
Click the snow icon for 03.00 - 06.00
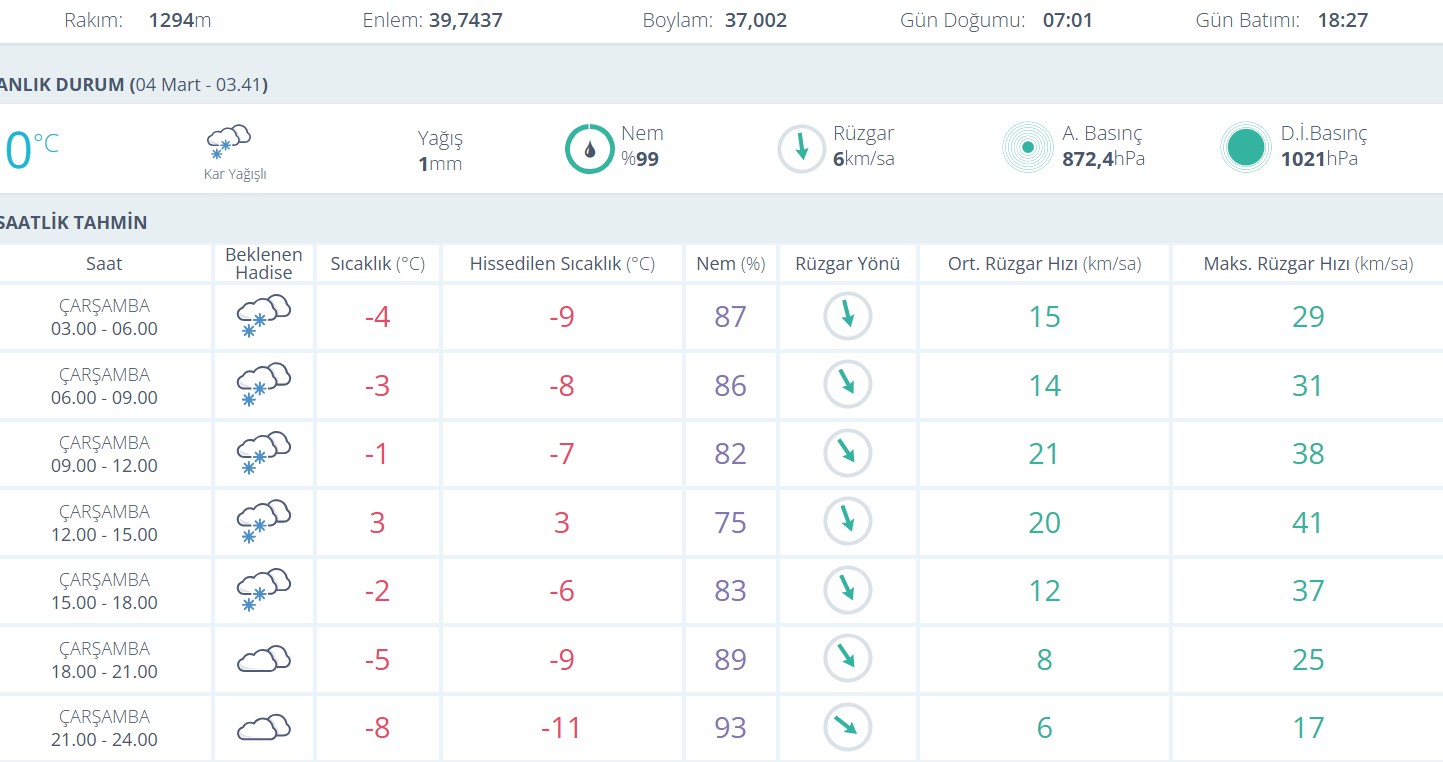[x=263, y=316]
